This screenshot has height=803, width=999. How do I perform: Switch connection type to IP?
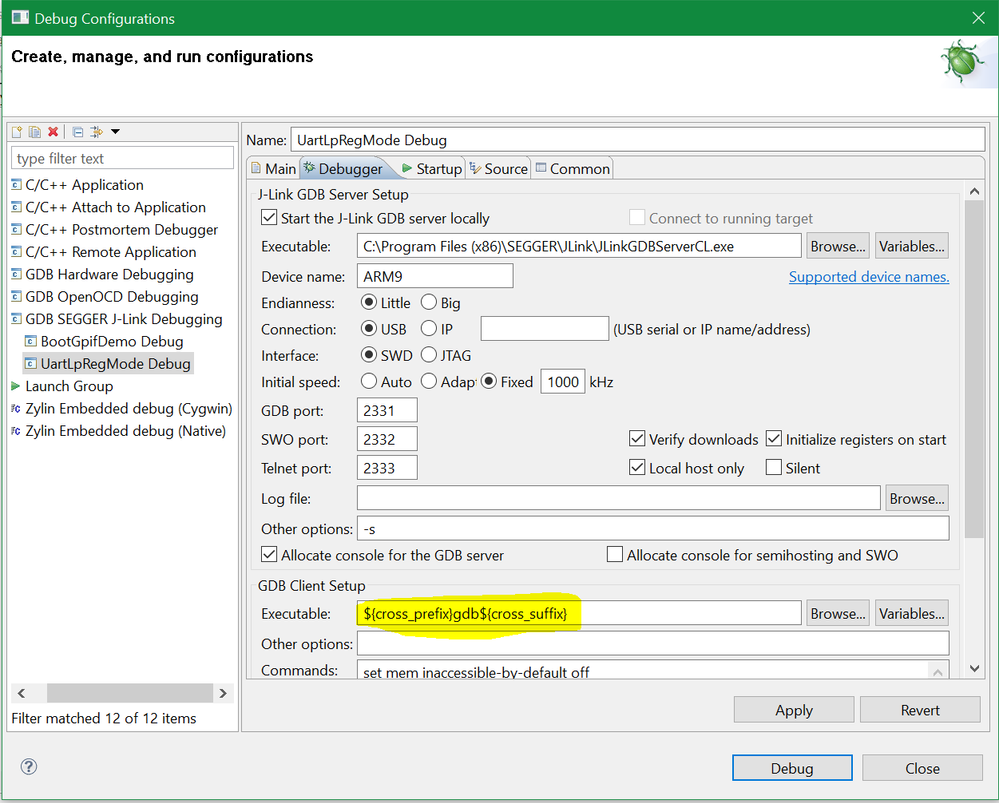430,329
